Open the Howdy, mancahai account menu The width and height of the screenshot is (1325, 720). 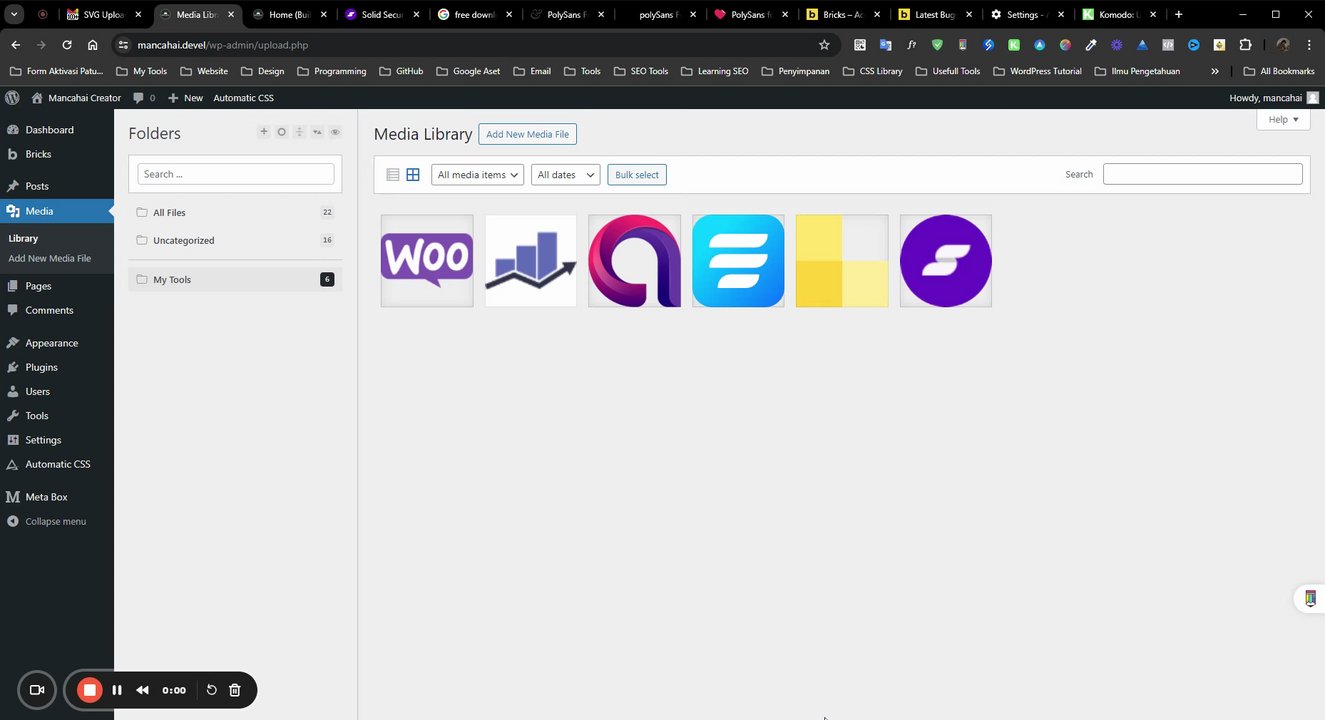pyautogui.click(x=1274, y=98)
